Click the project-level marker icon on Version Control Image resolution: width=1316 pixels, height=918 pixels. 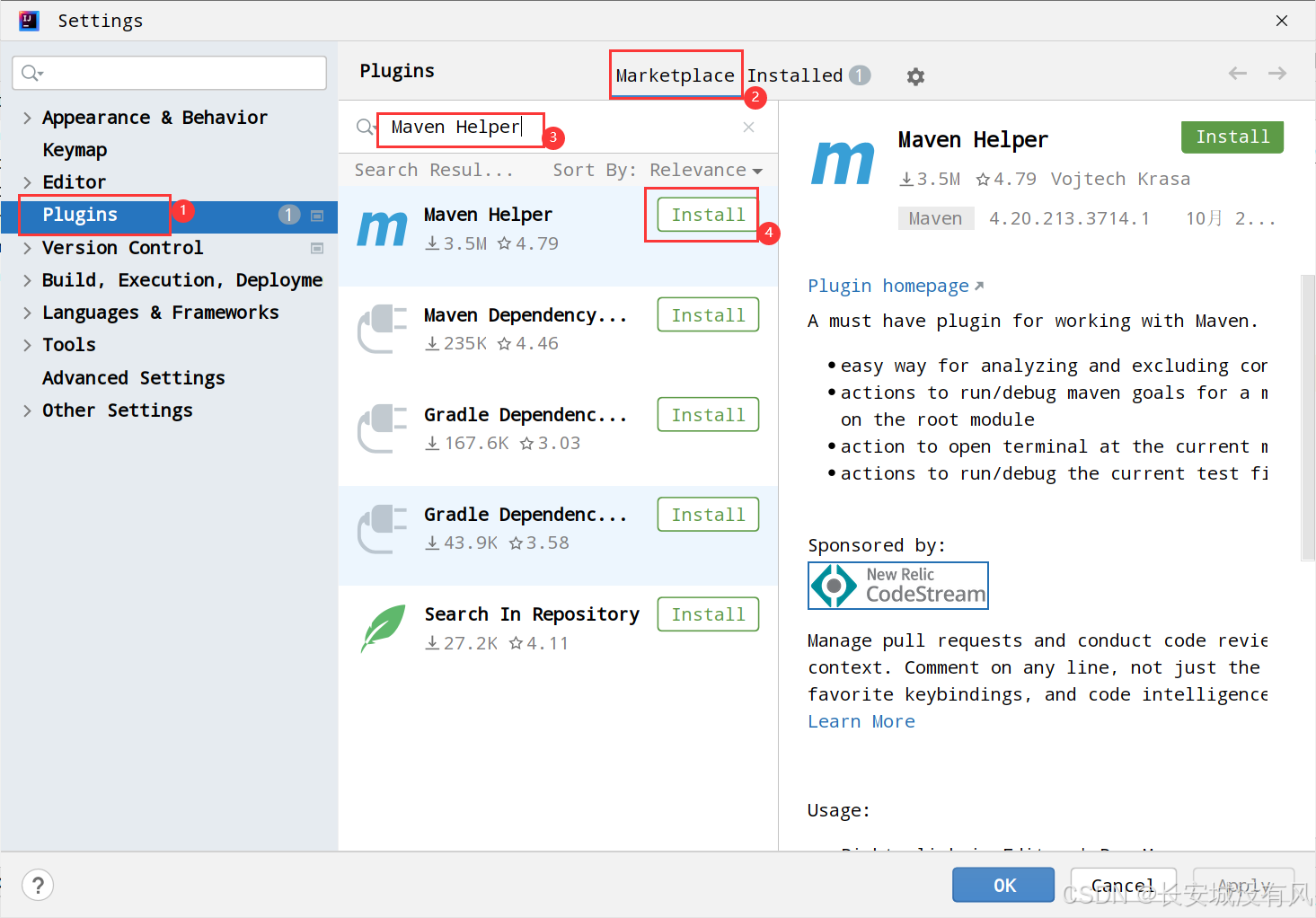pos(317,248)
